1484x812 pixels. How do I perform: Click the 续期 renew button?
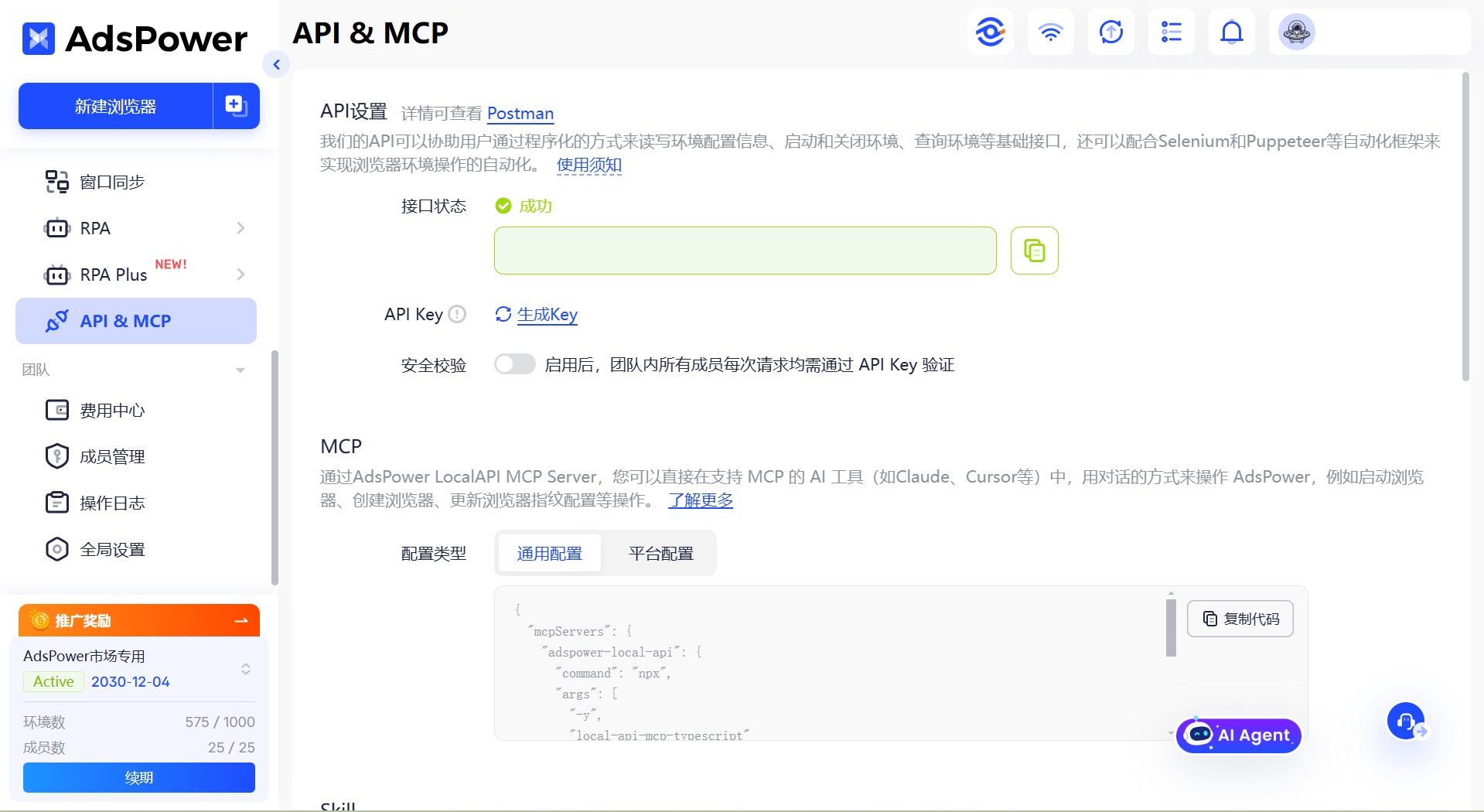(139, 777)
